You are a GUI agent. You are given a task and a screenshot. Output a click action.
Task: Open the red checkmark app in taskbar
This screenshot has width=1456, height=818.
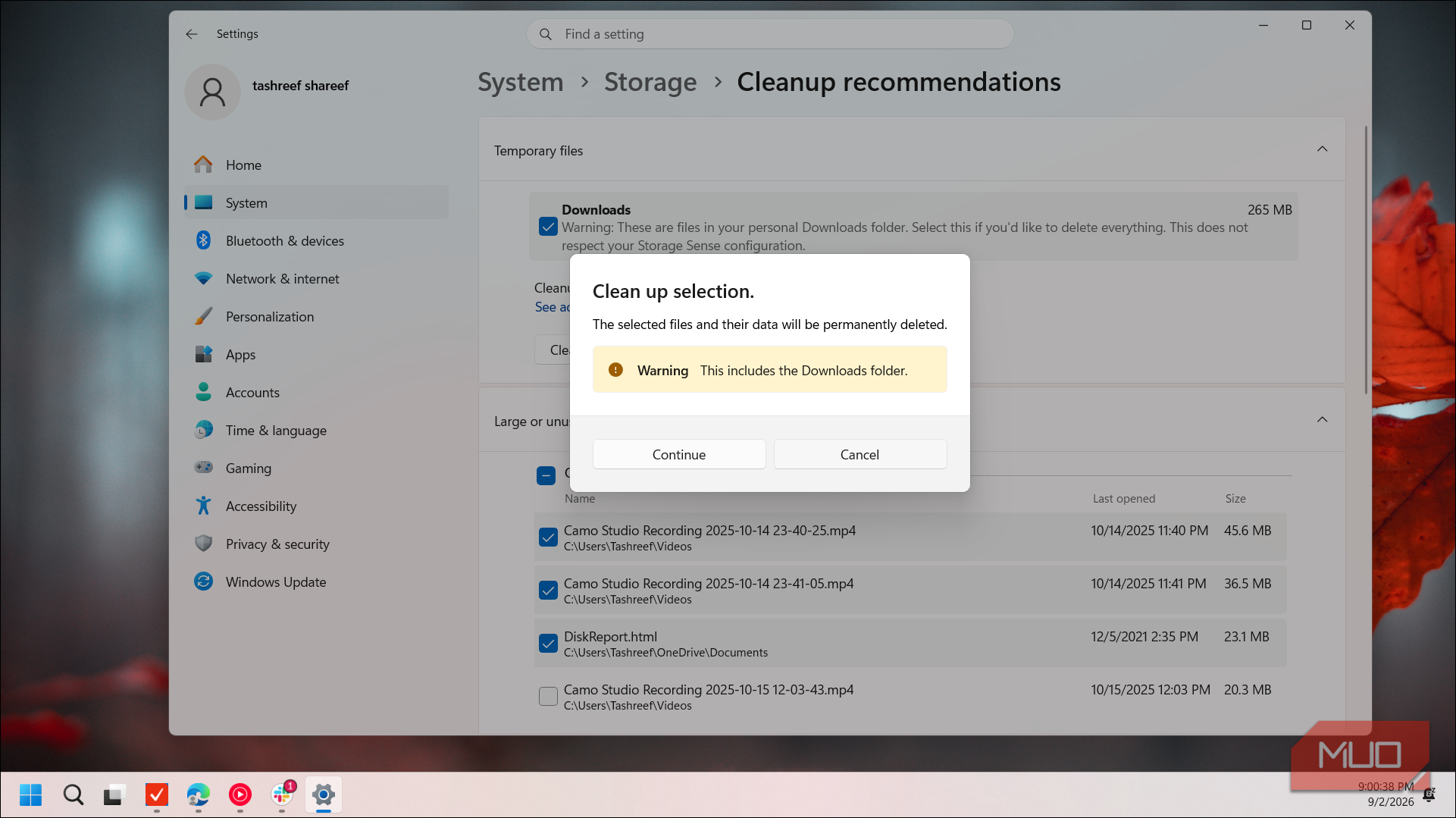157,794
